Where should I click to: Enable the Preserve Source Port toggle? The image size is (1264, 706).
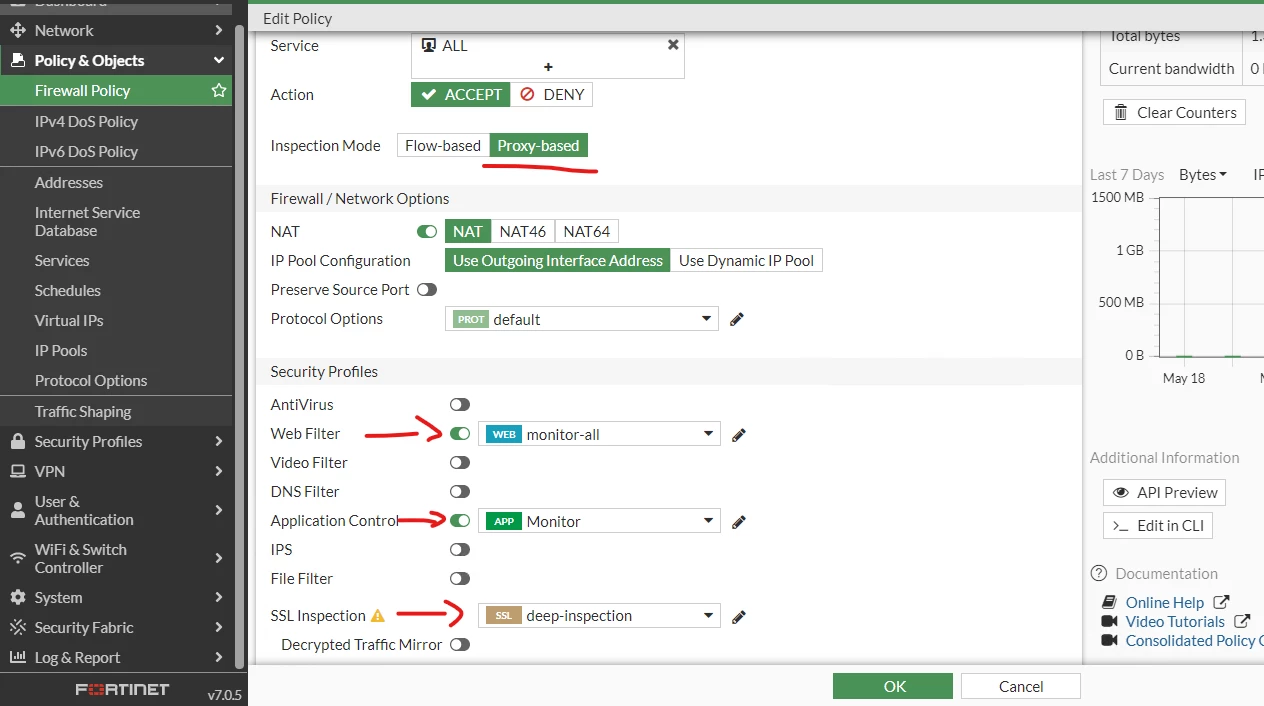(x=427, y=290)
